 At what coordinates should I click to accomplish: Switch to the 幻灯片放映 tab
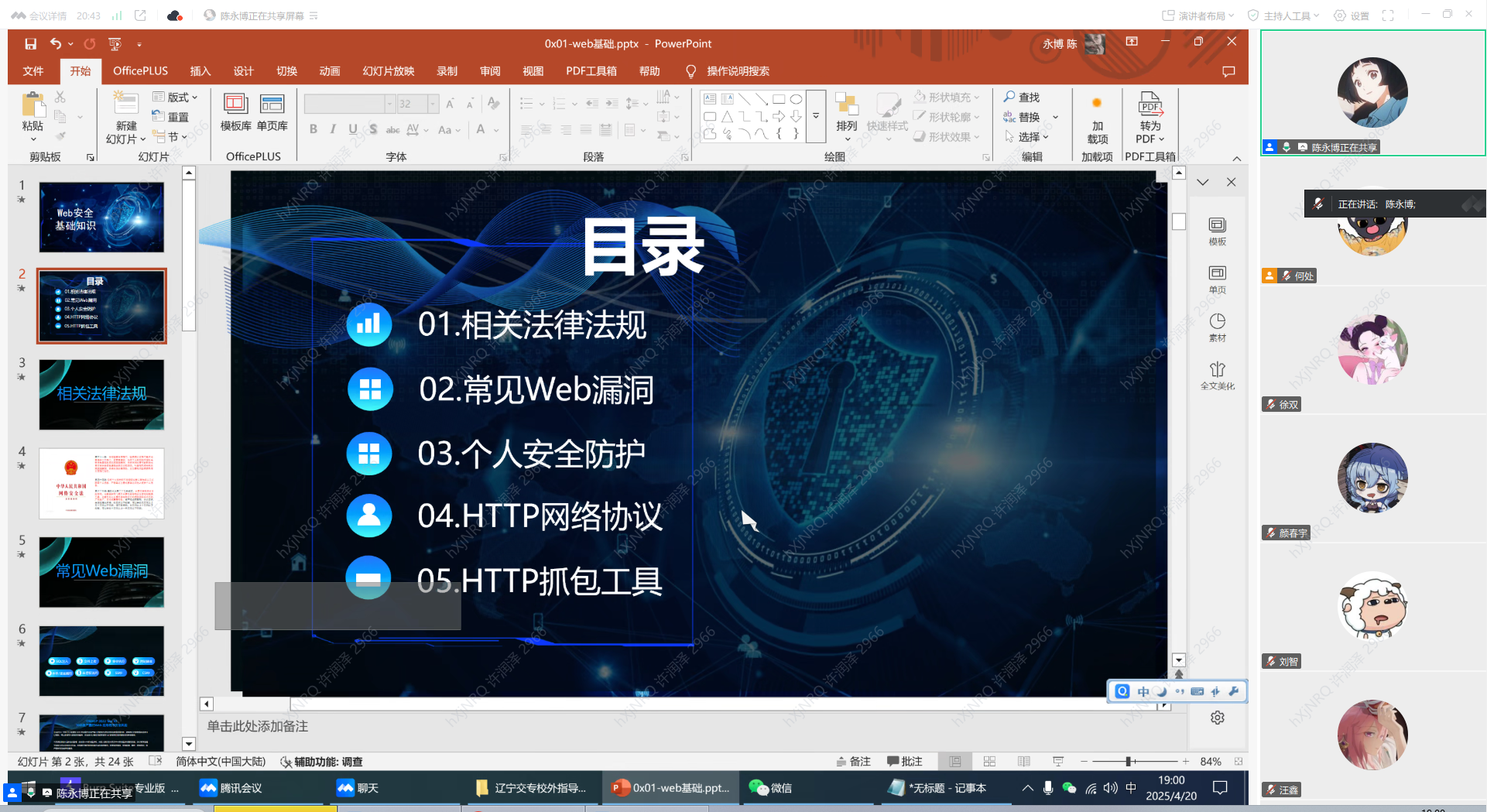[x=389, y=71]
